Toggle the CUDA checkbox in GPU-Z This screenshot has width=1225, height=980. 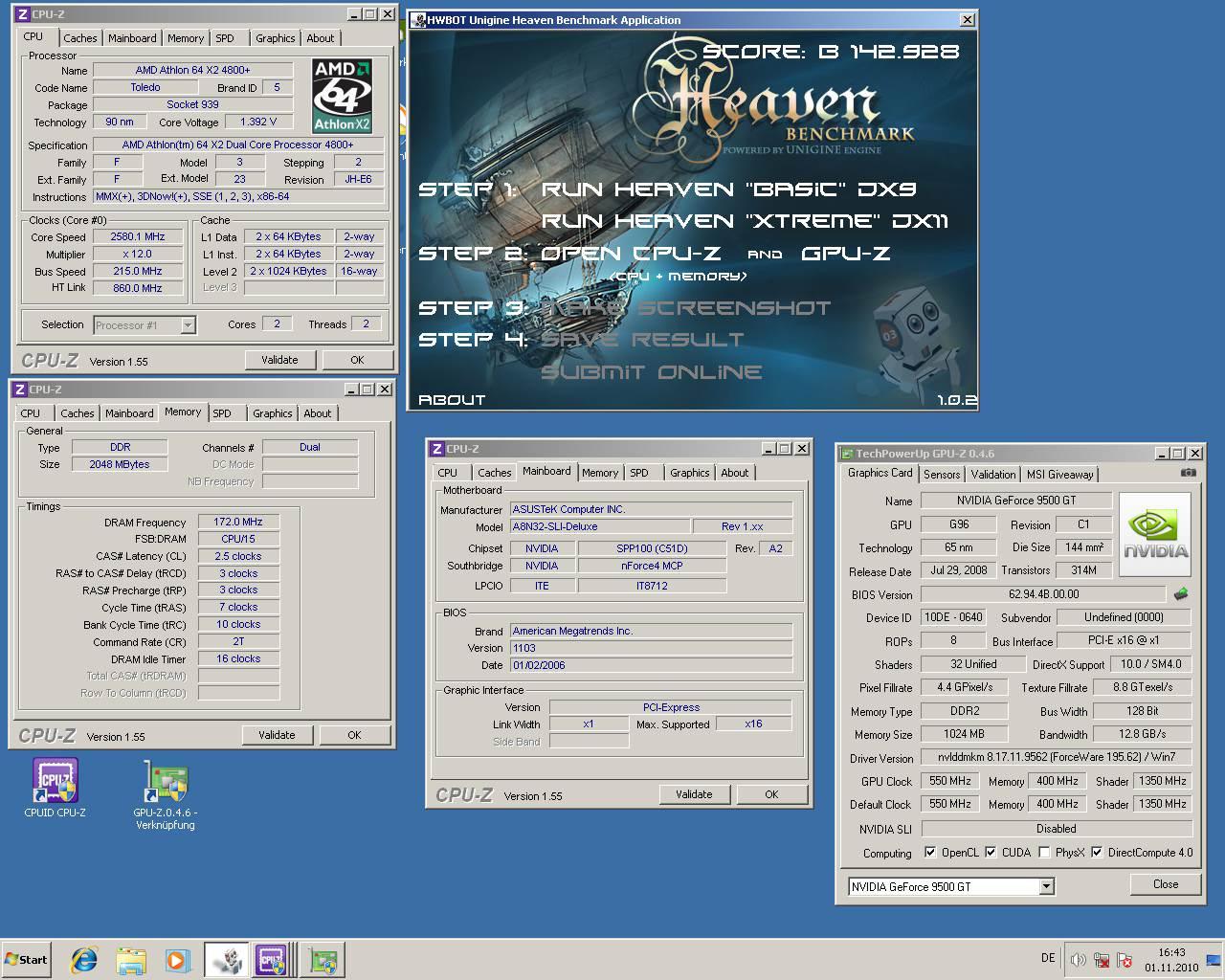[x=991, y=852]
